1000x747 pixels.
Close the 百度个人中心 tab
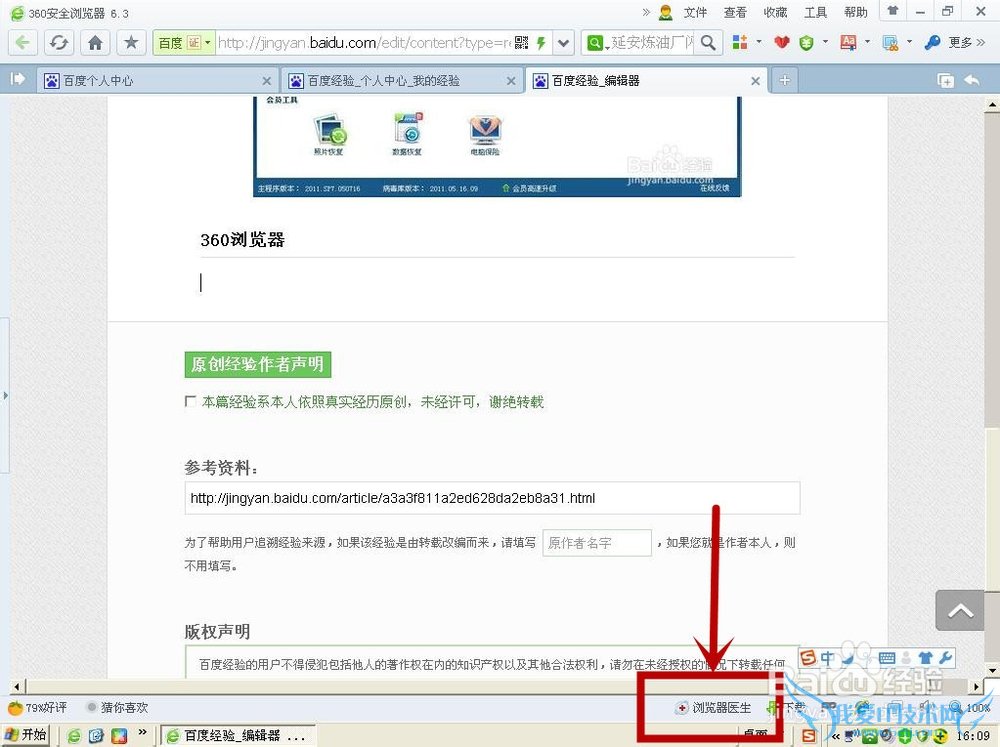[267, 81]
